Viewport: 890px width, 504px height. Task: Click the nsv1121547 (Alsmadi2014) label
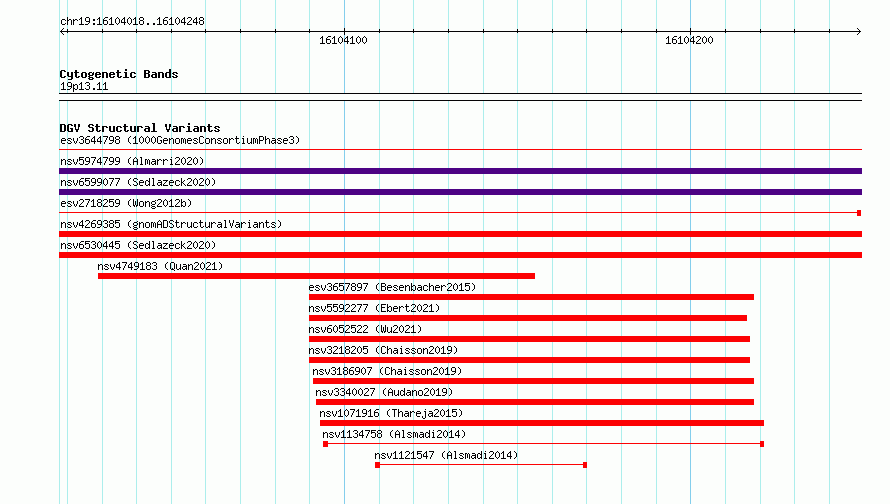click(x=446, y=455)
